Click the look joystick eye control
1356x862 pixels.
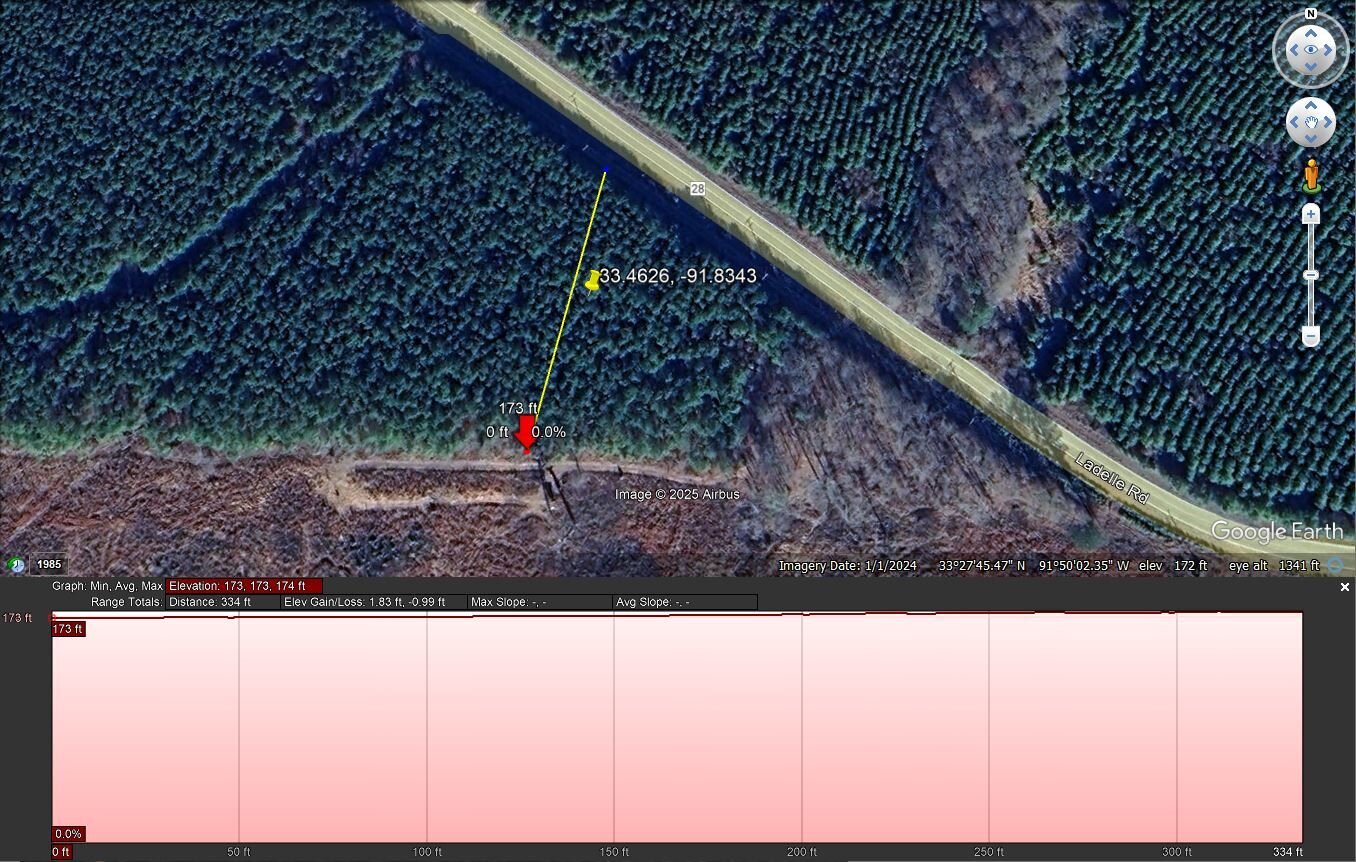[x=1310, y=50]
